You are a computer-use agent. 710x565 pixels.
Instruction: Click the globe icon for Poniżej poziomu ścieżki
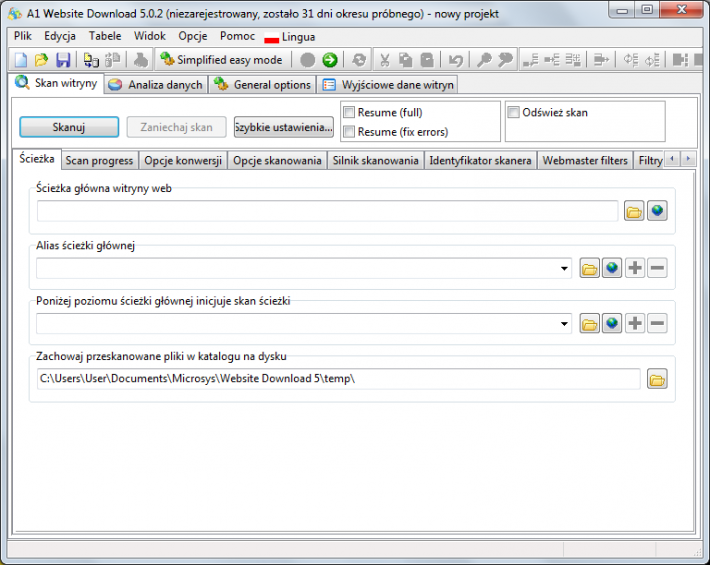[612, 323]
